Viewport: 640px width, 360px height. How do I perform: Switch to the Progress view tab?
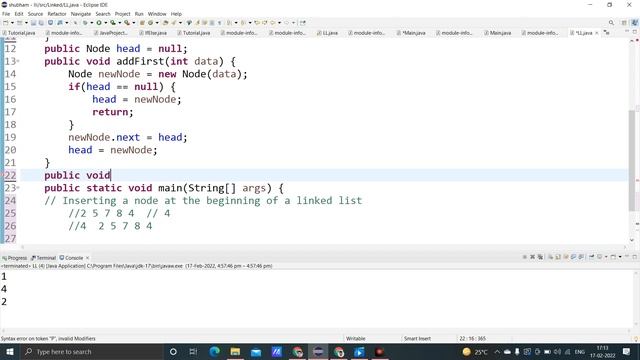coord(14,258)
